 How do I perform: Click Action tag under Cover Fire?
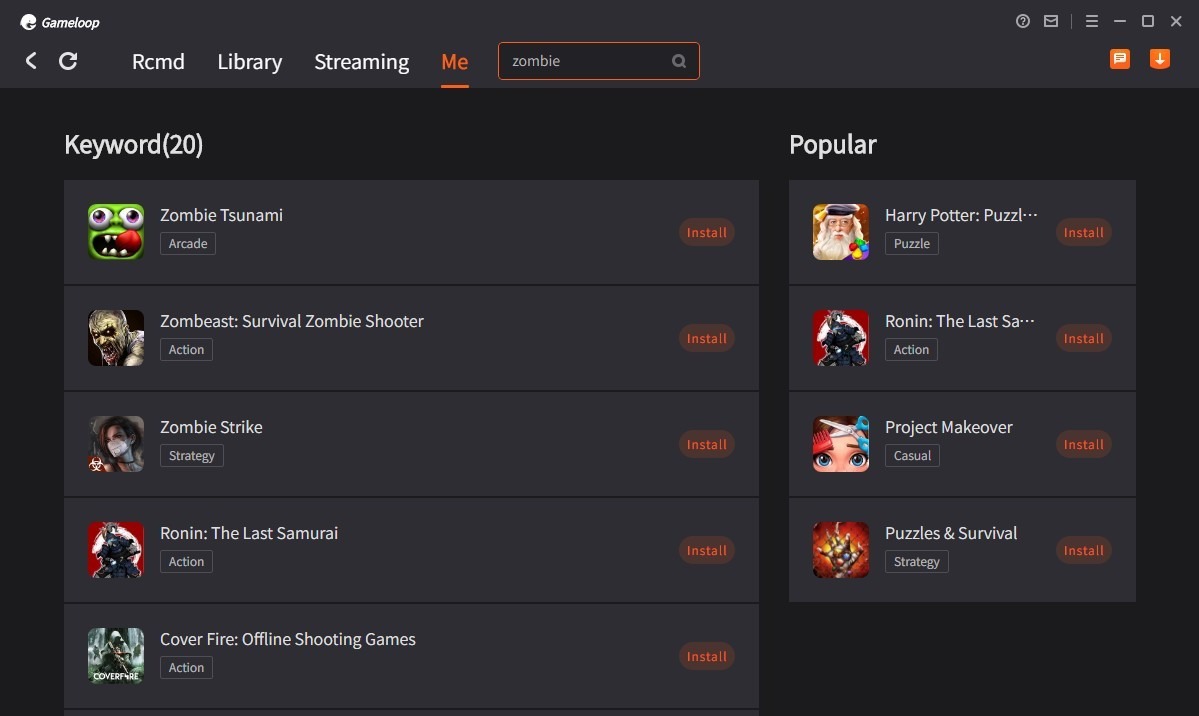(x=187, y=667)
